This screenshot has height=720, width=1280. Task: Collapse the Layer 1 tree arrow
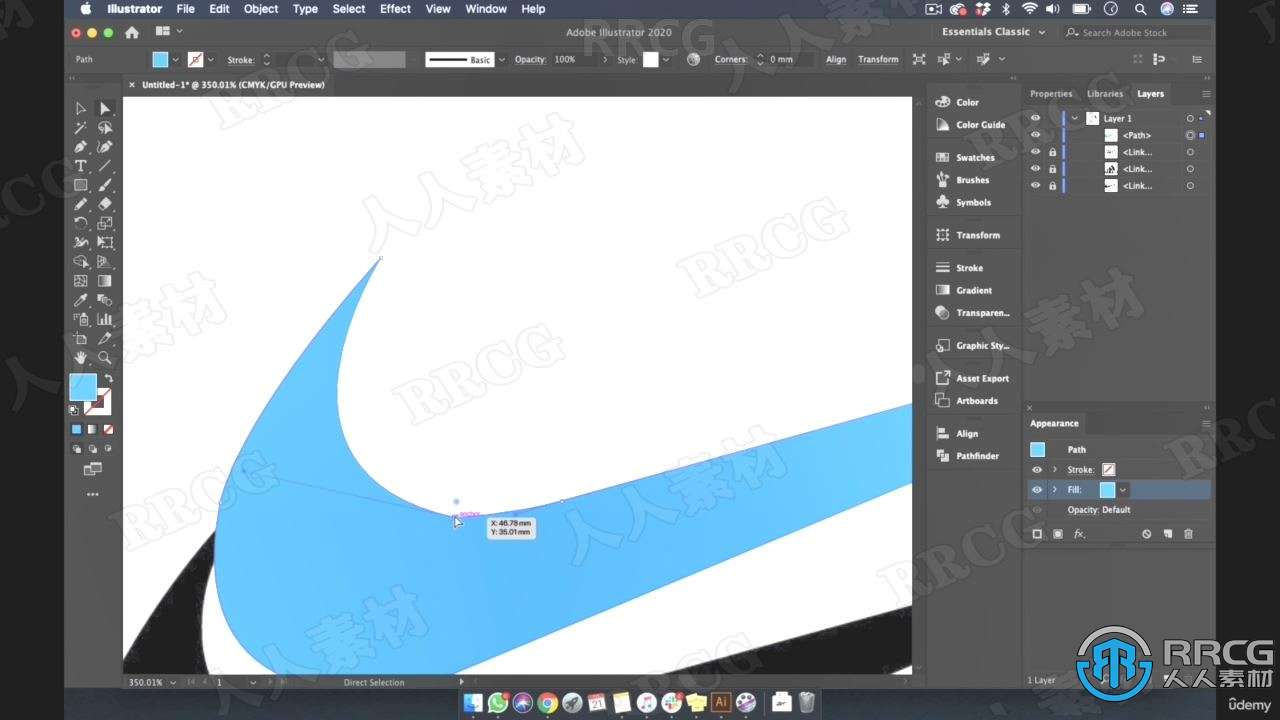click(x=1075, y=118)
